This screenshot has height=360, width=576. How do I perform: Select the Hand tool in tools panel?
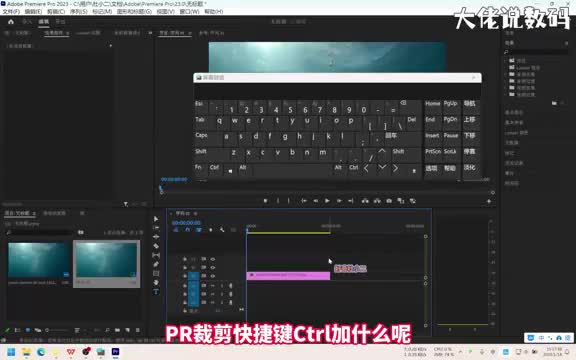point(156,282)
